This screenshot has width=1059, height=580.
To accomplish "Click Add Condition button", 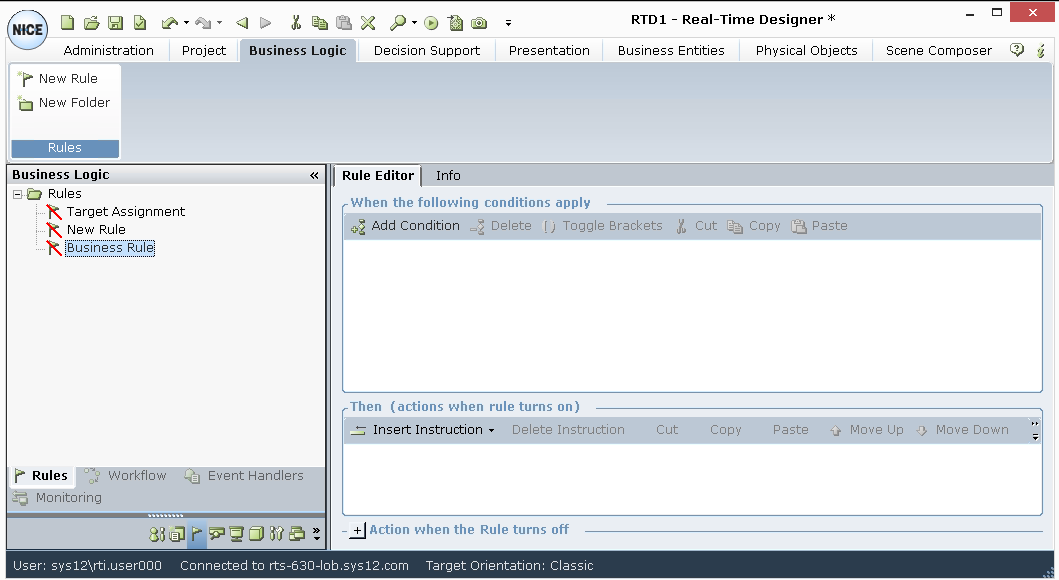I will tap(405, 226).
